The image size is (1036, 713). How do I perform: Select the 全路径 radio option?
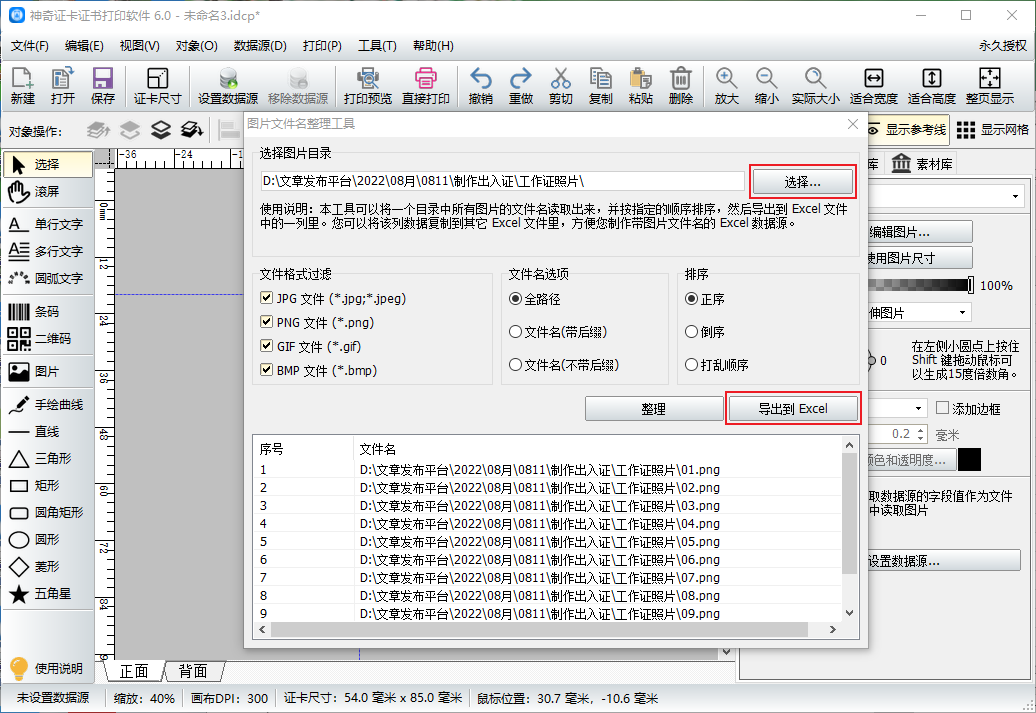[x=515, y=299]
